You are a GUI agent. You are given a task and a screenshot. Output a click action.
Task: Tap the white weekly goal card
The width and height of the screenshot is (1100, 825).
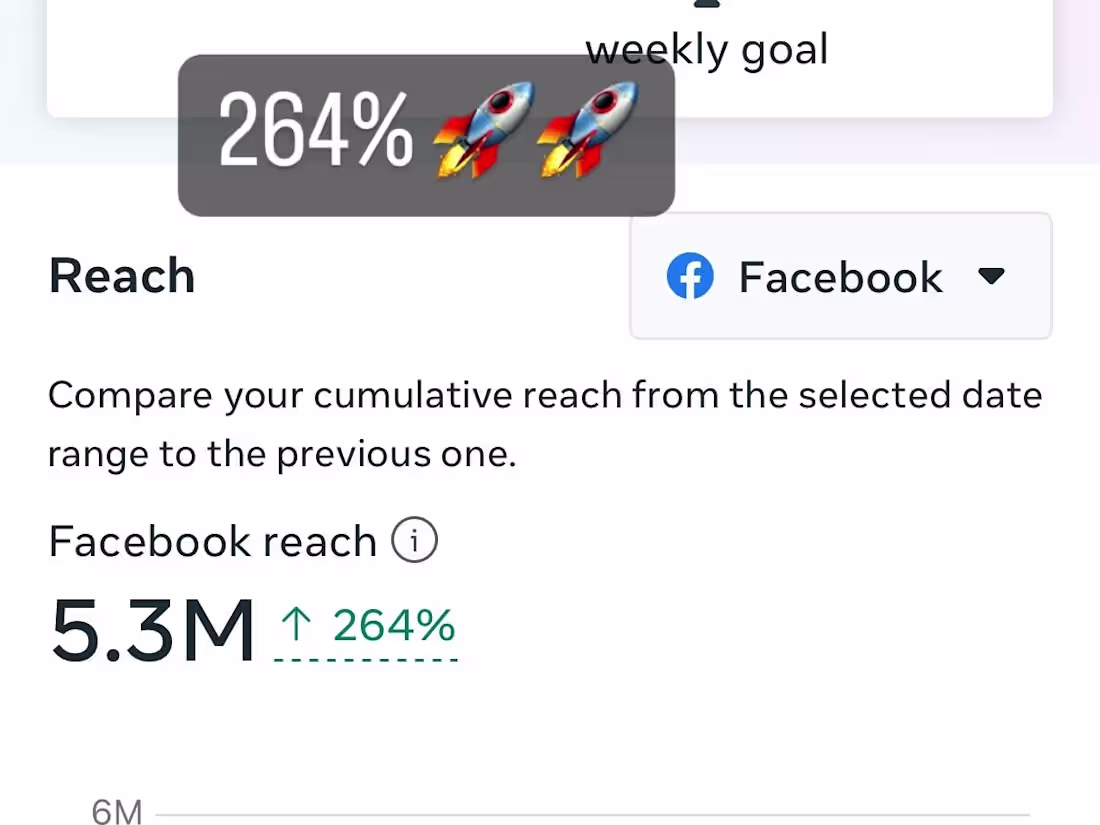click(x=900, y=70)
